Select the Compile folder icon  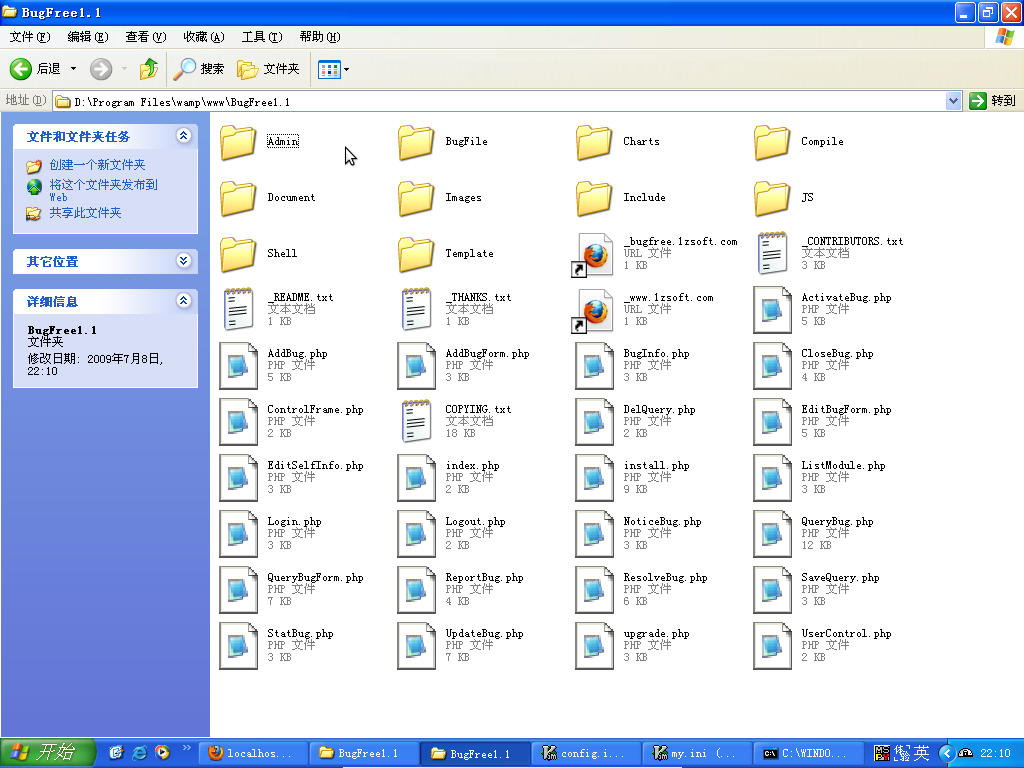point(772,142)
